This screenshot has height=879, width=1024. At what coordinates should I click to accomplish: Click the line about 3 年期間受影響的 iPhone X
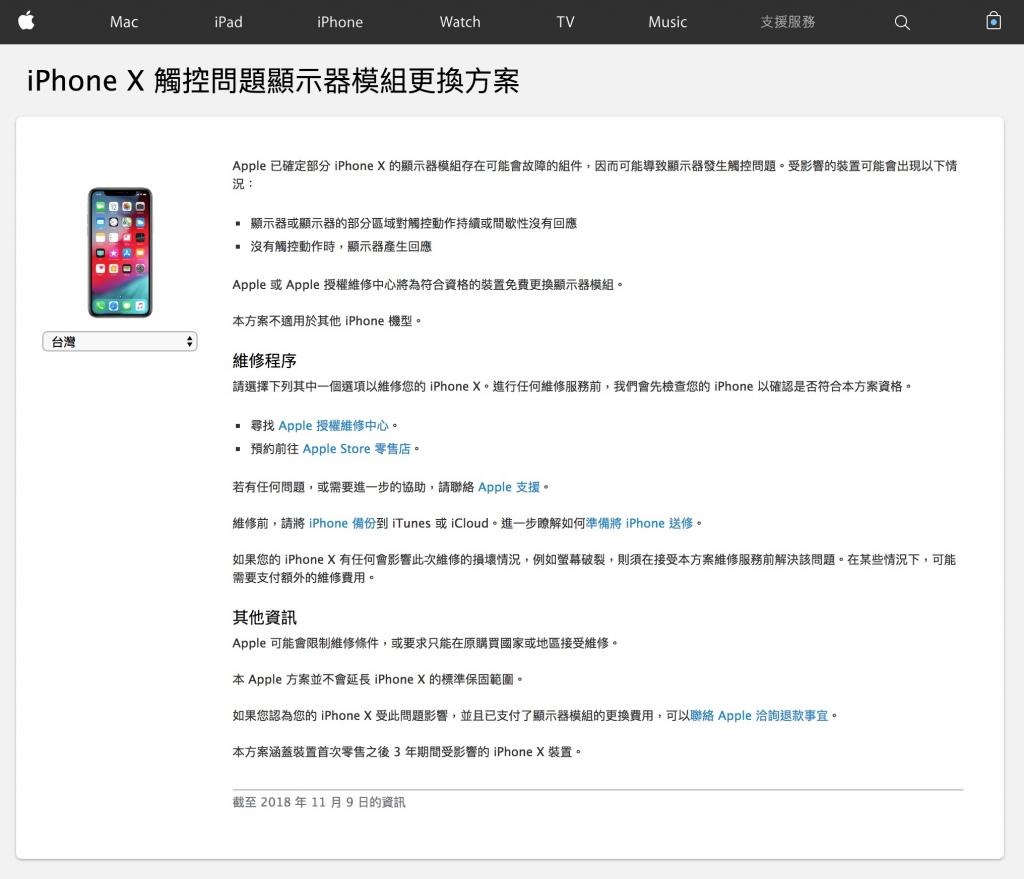[407, 752]
